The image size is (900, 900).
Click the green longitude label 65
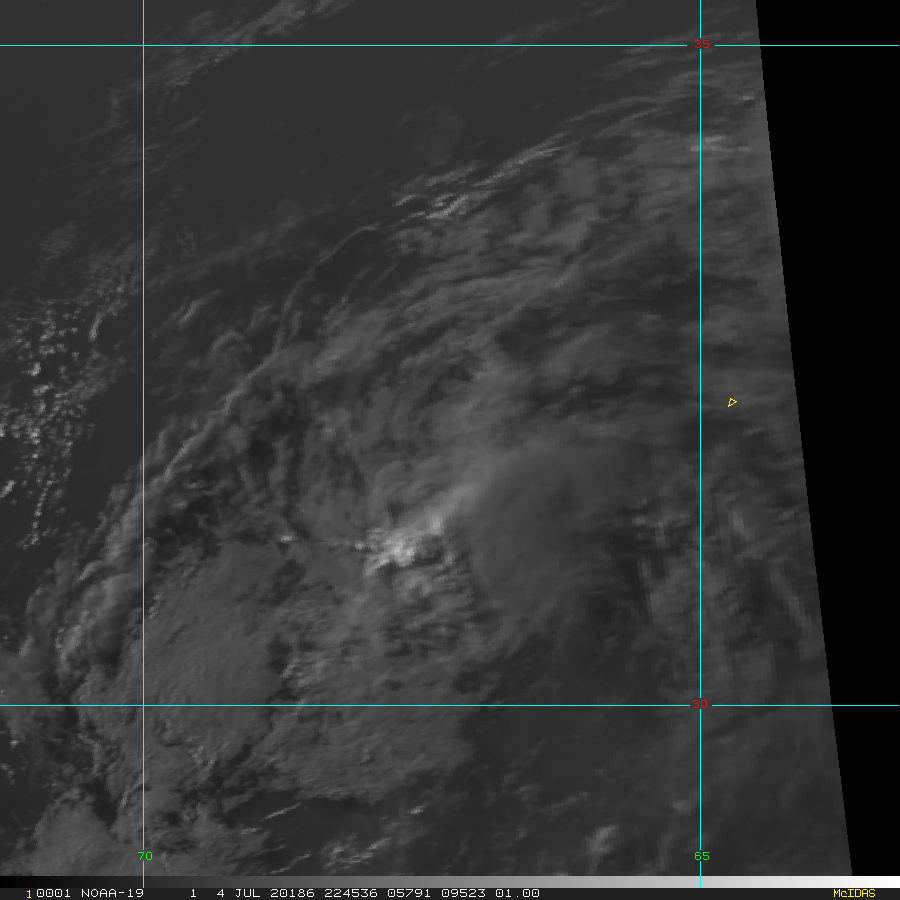(x=701, y=856)
